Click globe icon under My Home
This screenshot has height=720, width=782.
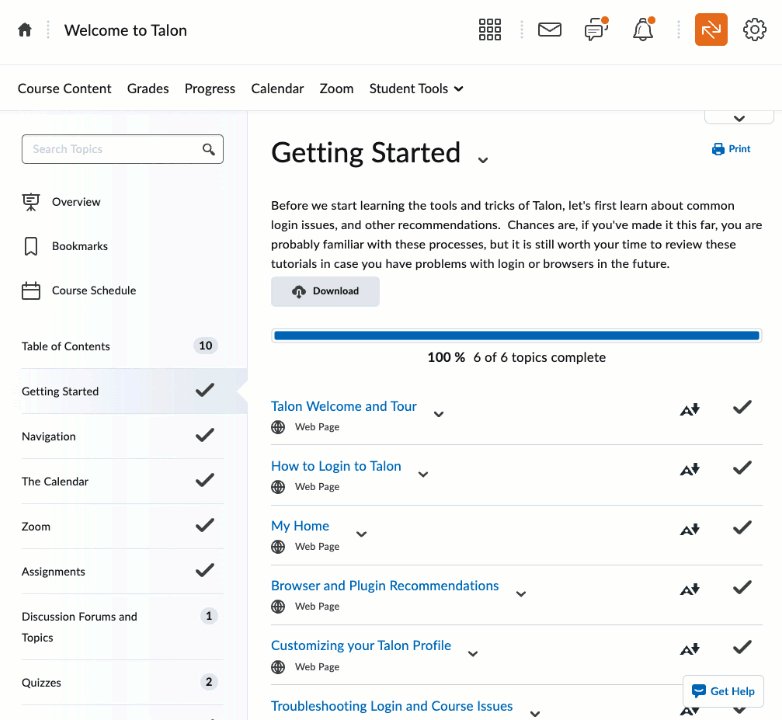[278, 547]
